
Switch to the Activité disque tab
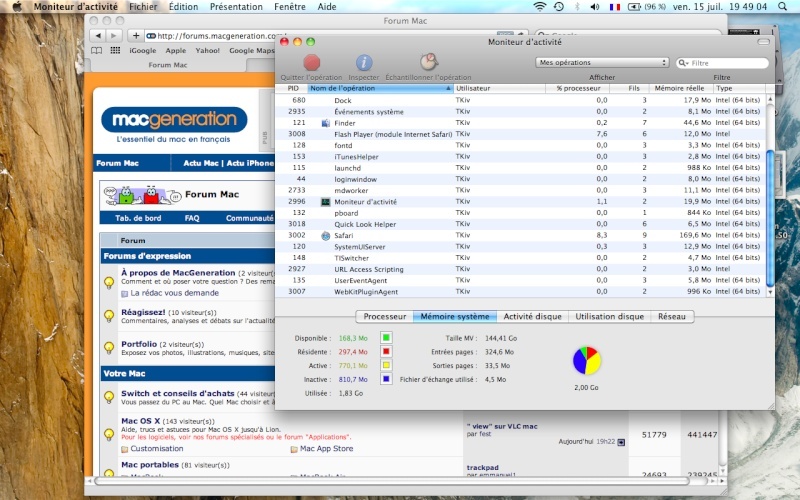(x=532, y=316)
